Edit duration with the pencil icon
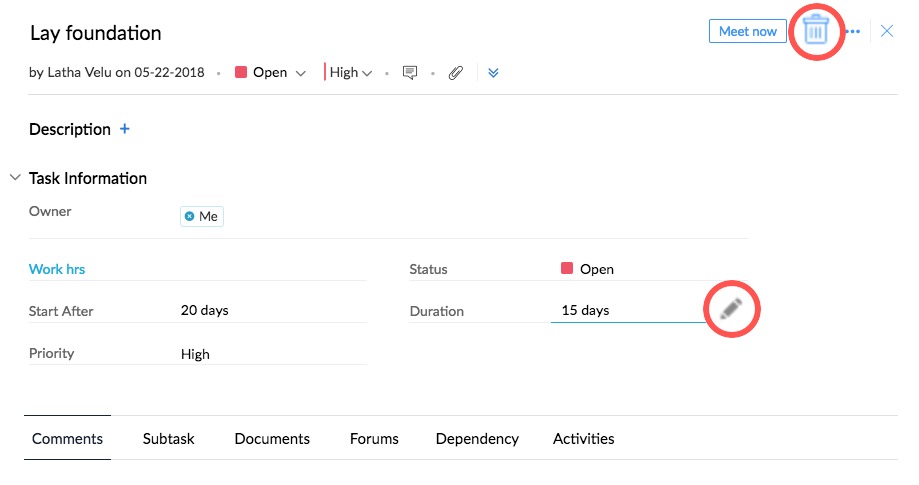This screenshot has width=919, height=485. (731, 309)
